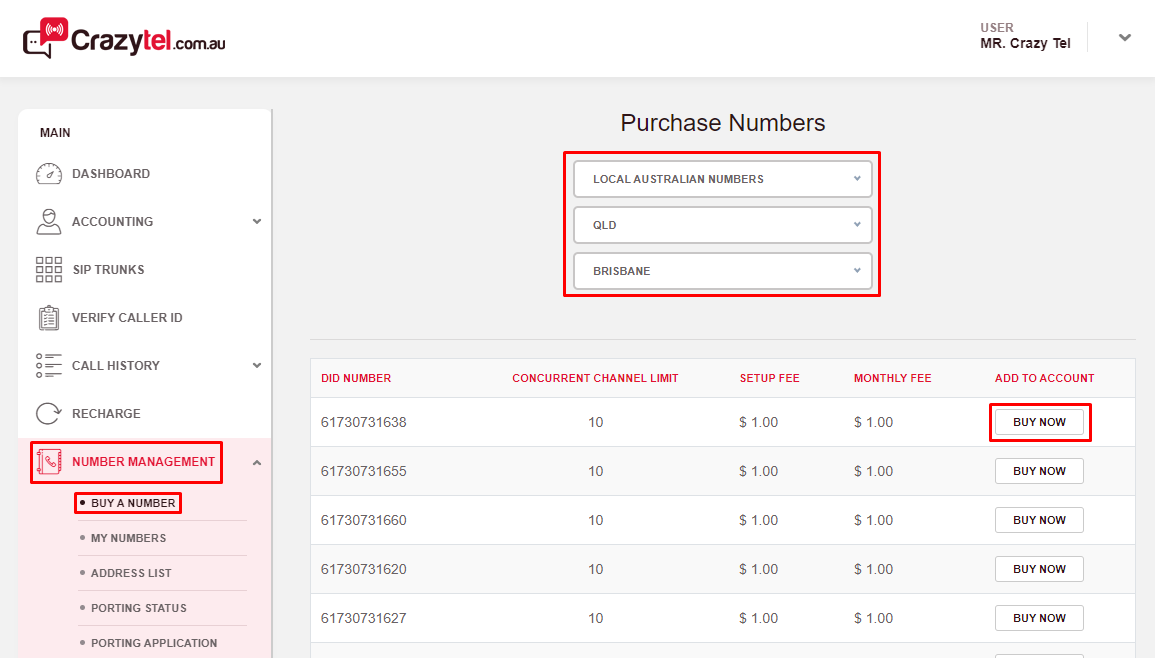The height and width of the screenshot is (658, 1155).
Task: Open Porting Application link
Action: point(153,643)
